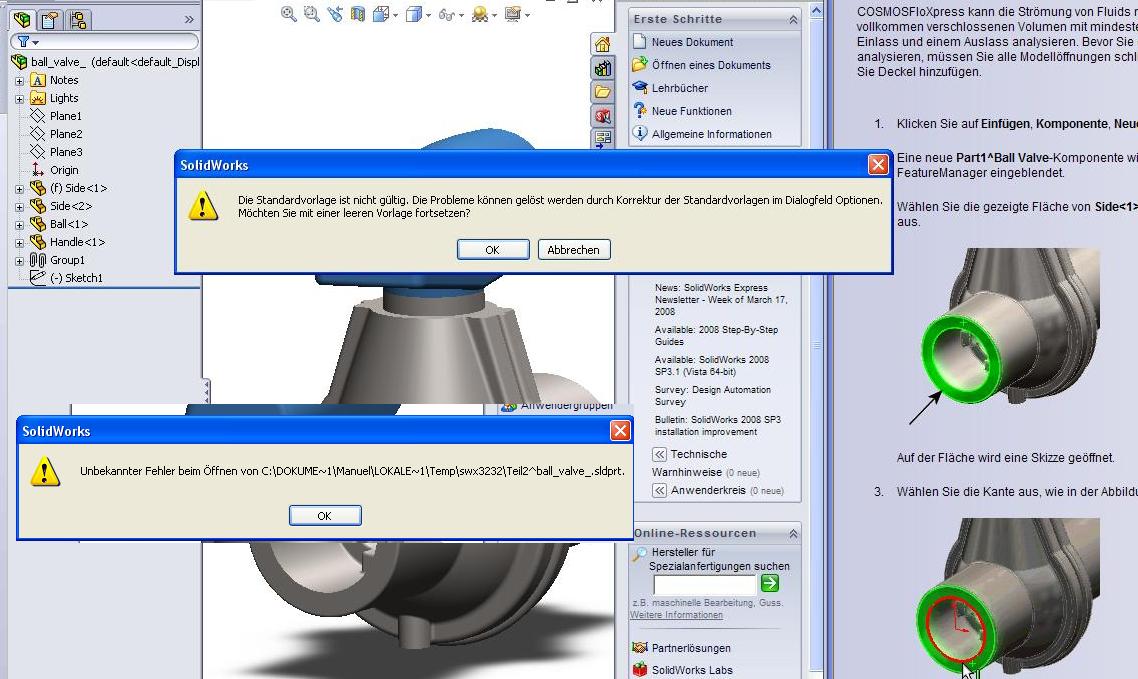1138x679 pixels.
Task: Expand the Technische Warnhinweise section
Action: click(x=659, y=455)
